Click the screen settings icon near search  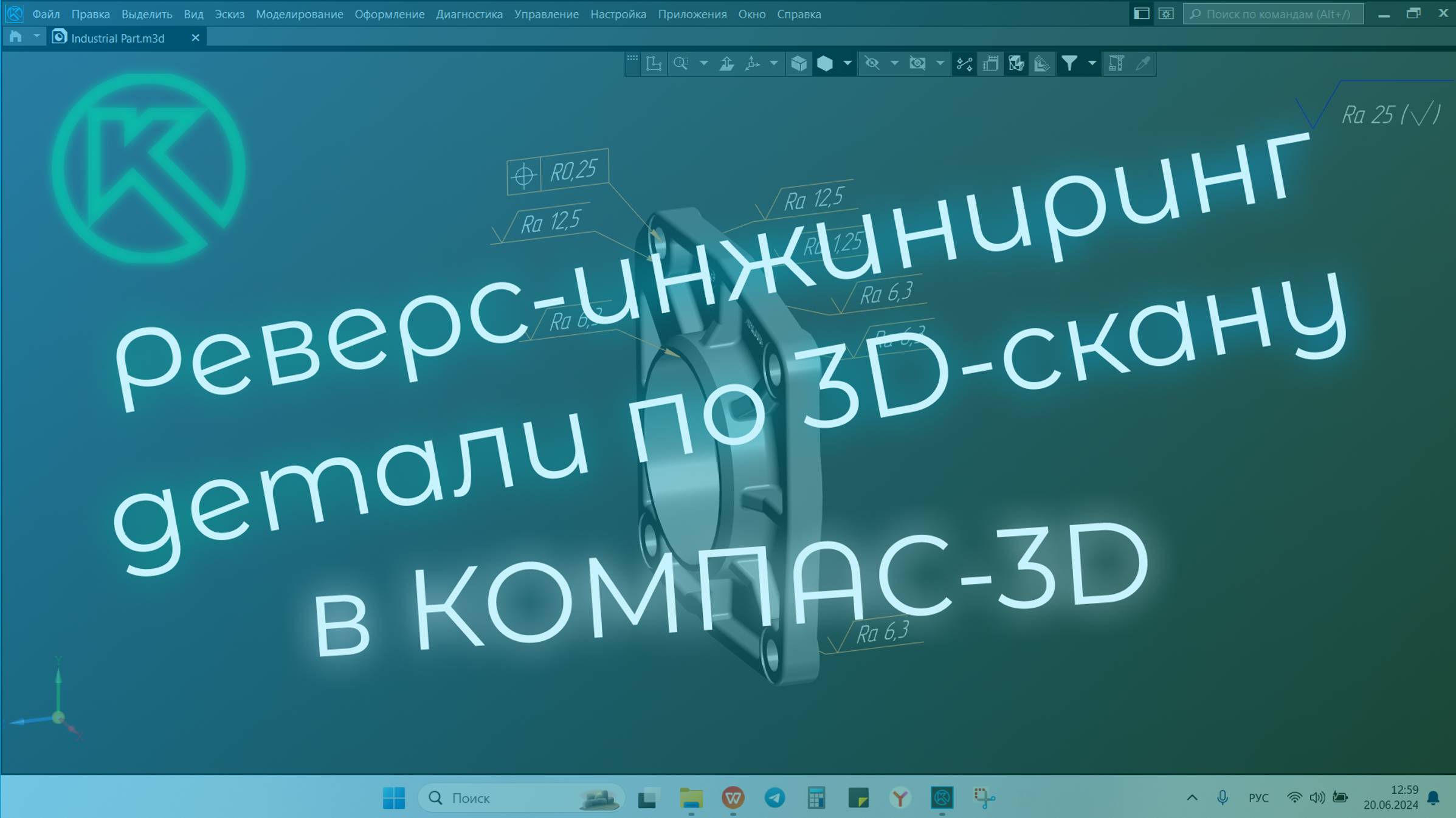pos(1165,13)
